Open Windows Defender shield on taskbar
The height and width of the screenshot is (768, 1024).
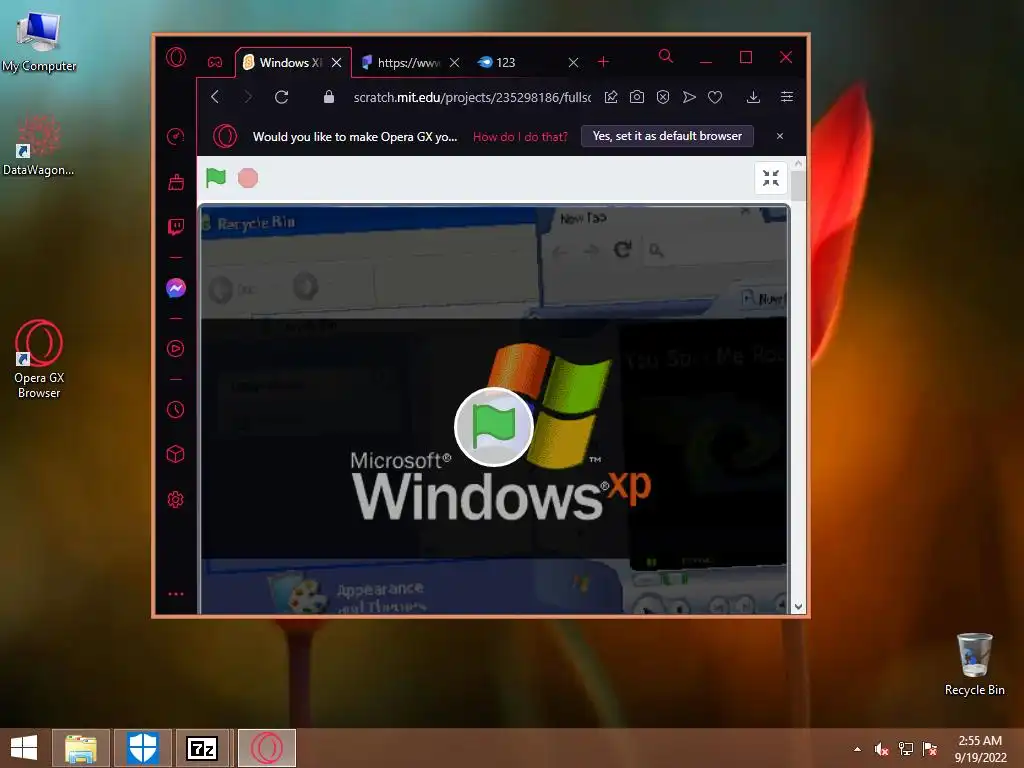click(x=142, y=748)
